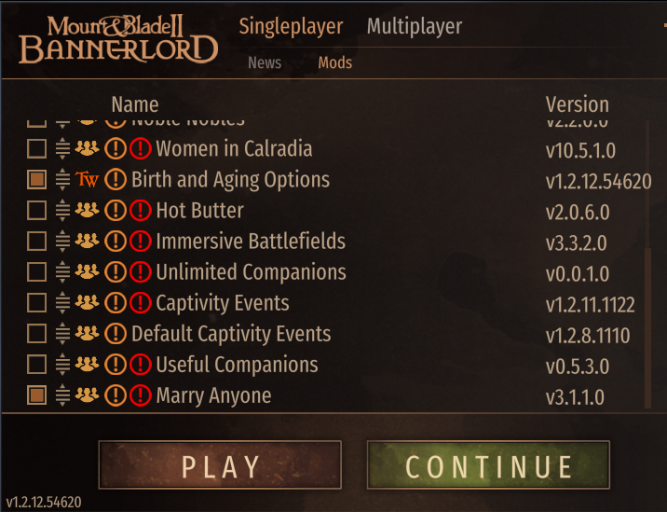Enable the Women in Calradia checkbox
Screen dimensions: 667x512
pos(37,149)
